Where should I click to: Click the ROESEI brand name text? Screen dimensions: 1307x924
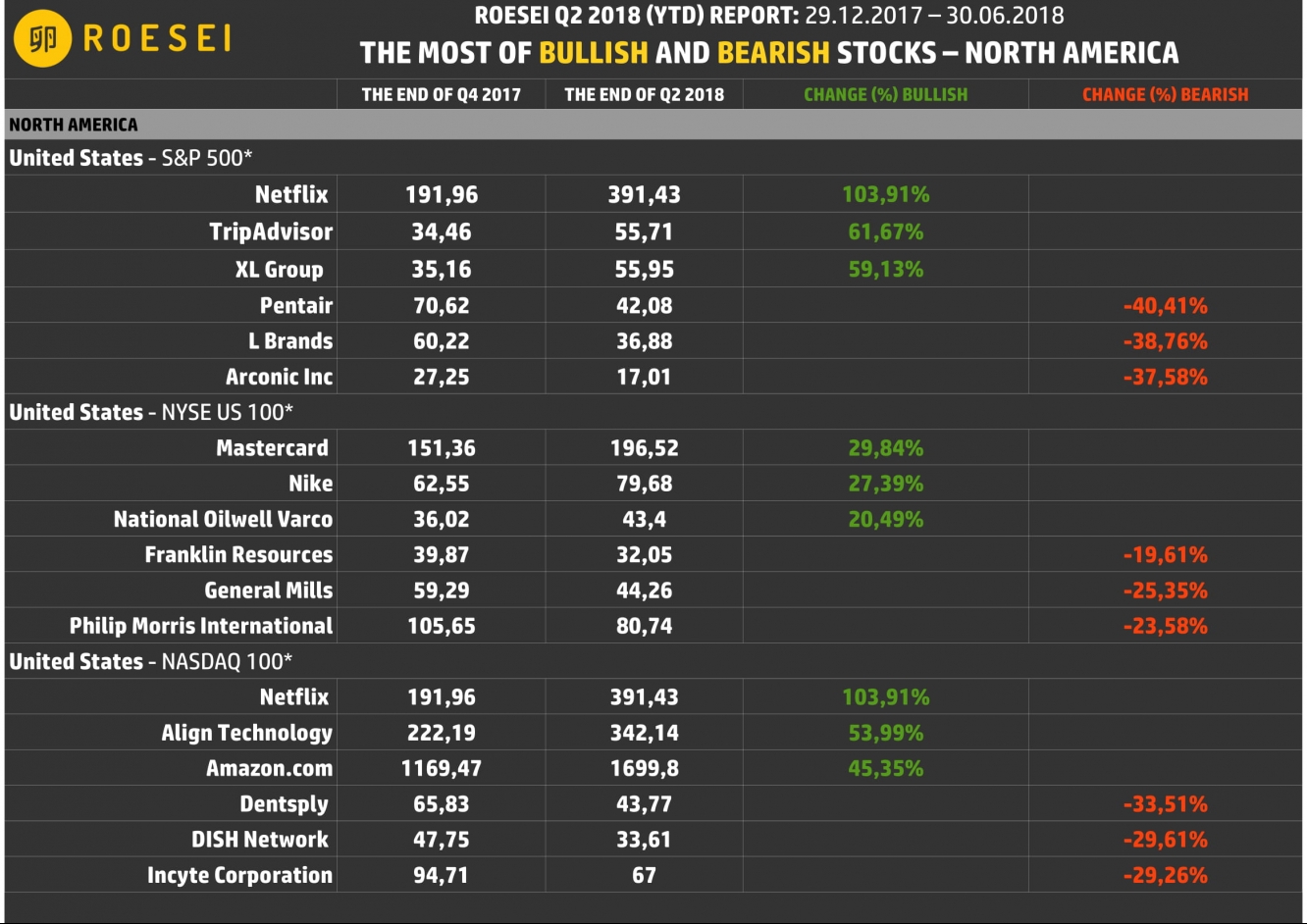(x=158, y=38)
